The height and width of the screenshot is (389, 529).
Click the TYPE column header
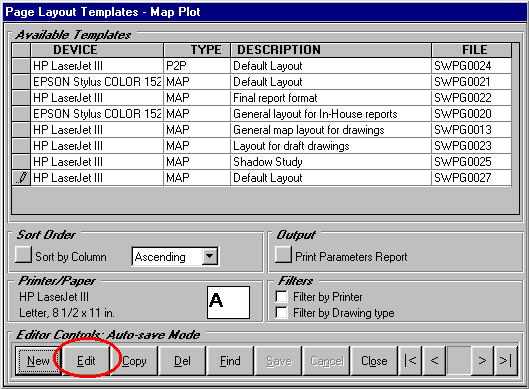click(x=197, y=50)
